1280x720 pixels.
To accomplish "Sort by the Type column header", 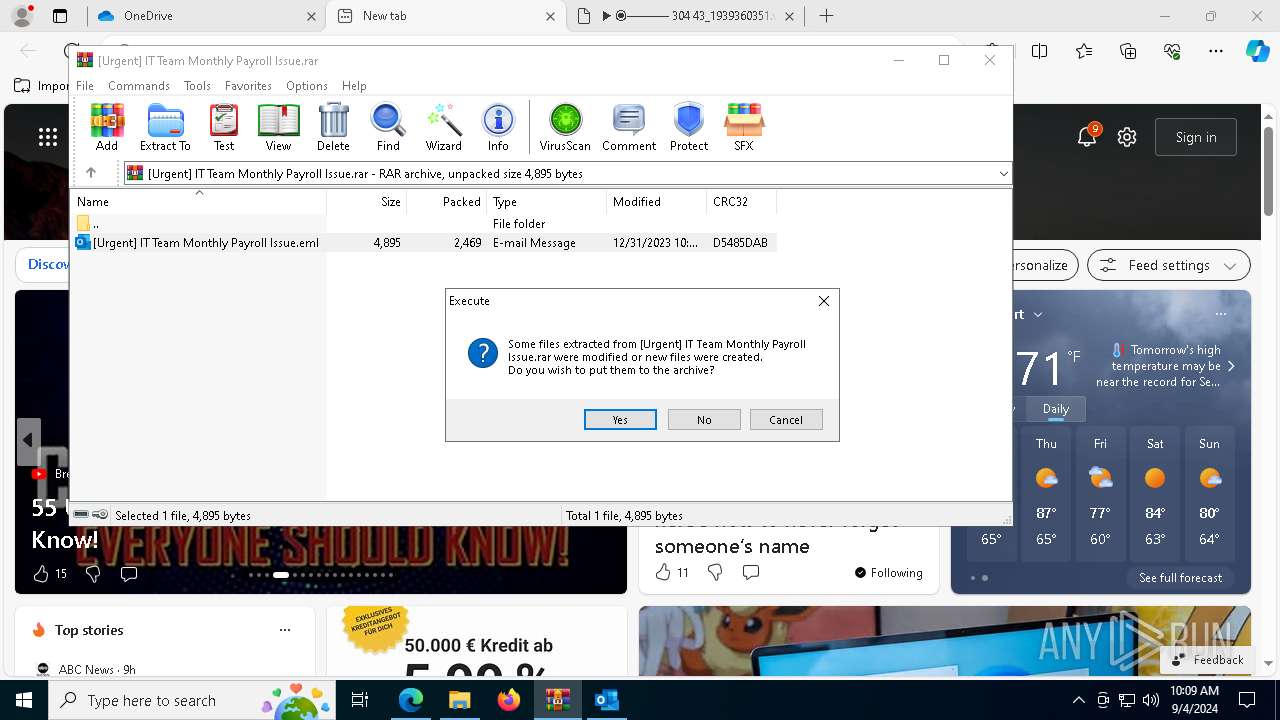I will pos(546,201).
